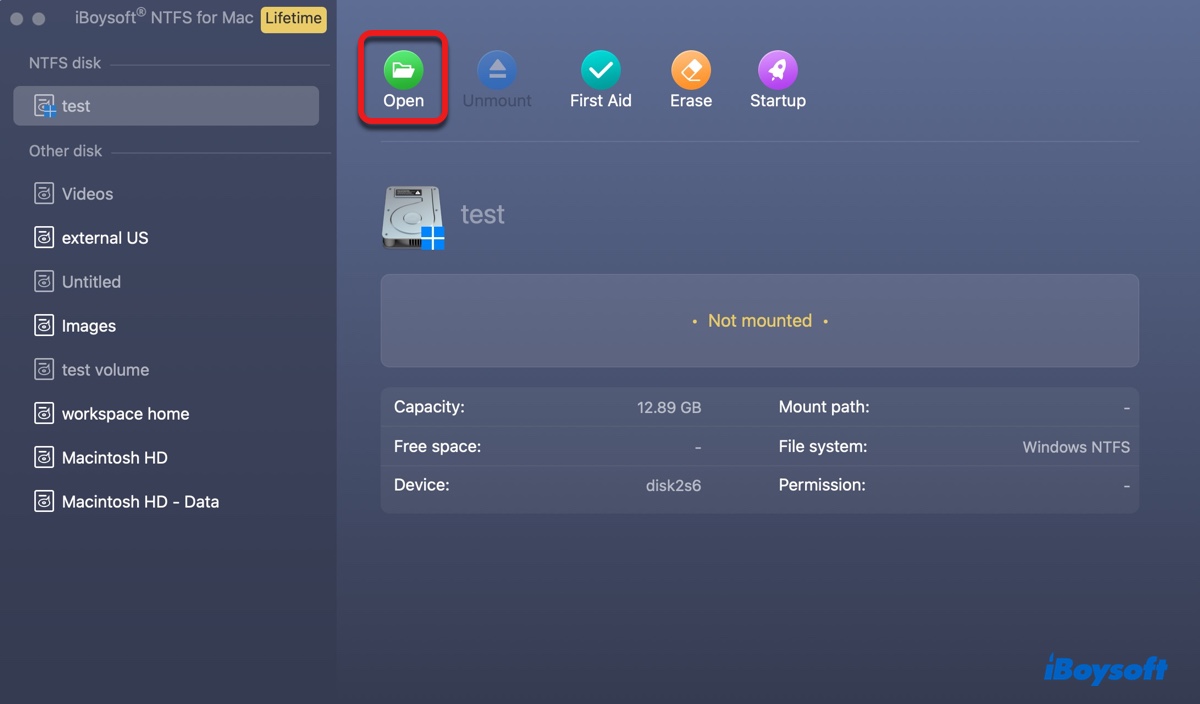Click the Lifetime badge in the title bar
Viewport: 1200px width, 704px height.
[x=293, y=18]
